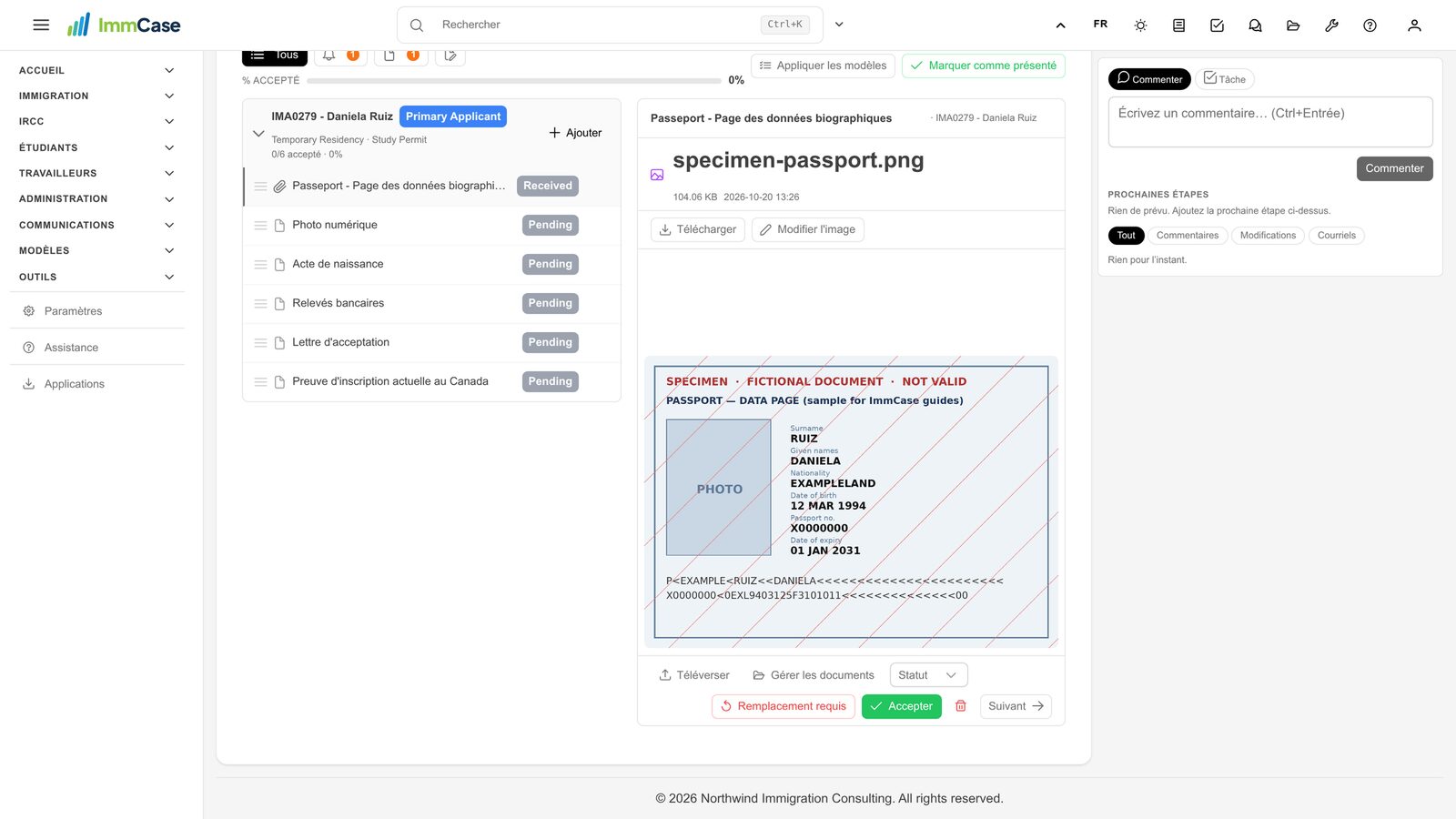Viewport: 1456px width, 819px height.
Task: Select the document filter tab with badge
Action: (401, 56)
